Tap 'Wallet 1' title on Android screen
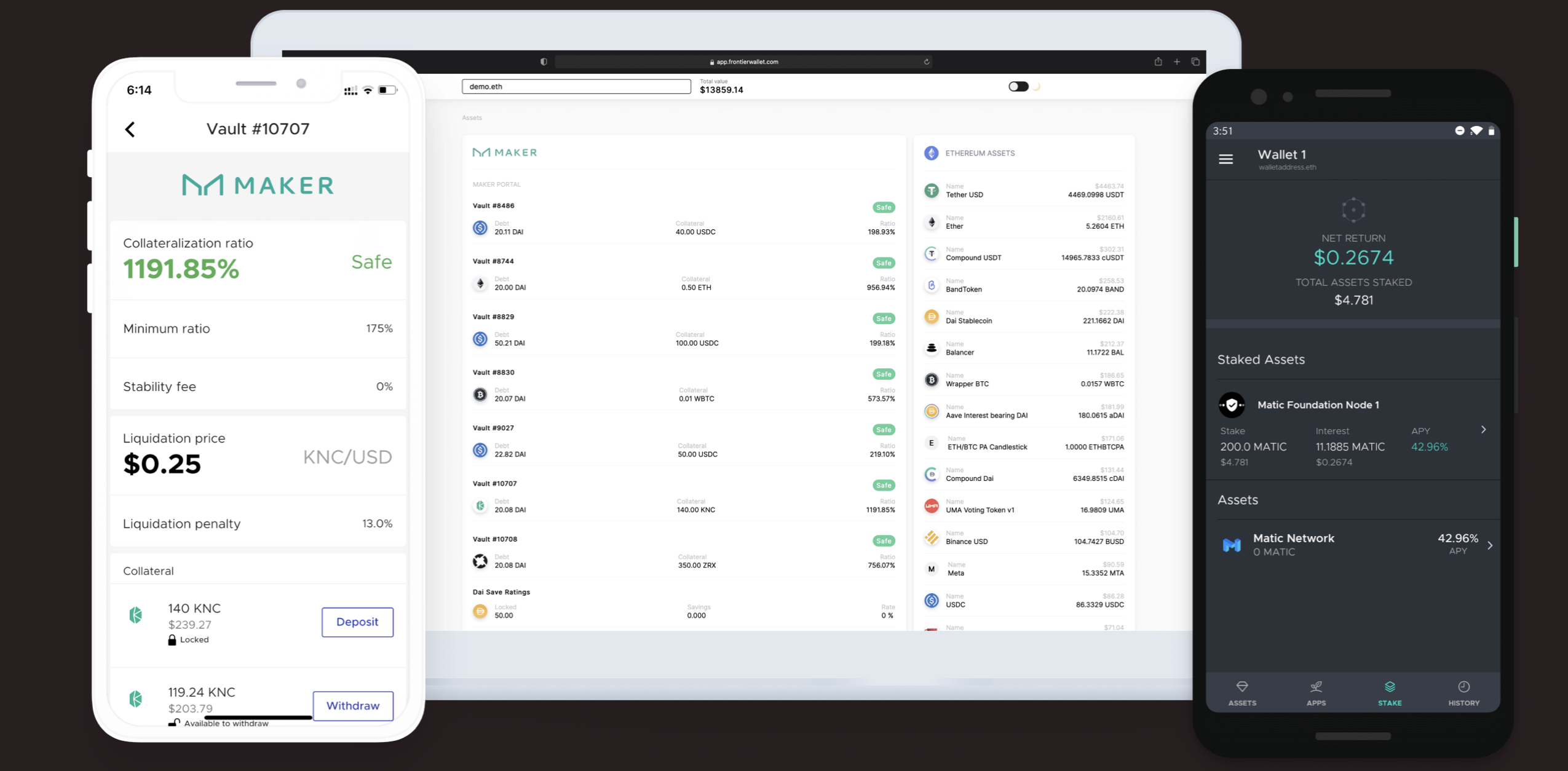This screenshot has width=1568, height=771. coord(1281,155)
